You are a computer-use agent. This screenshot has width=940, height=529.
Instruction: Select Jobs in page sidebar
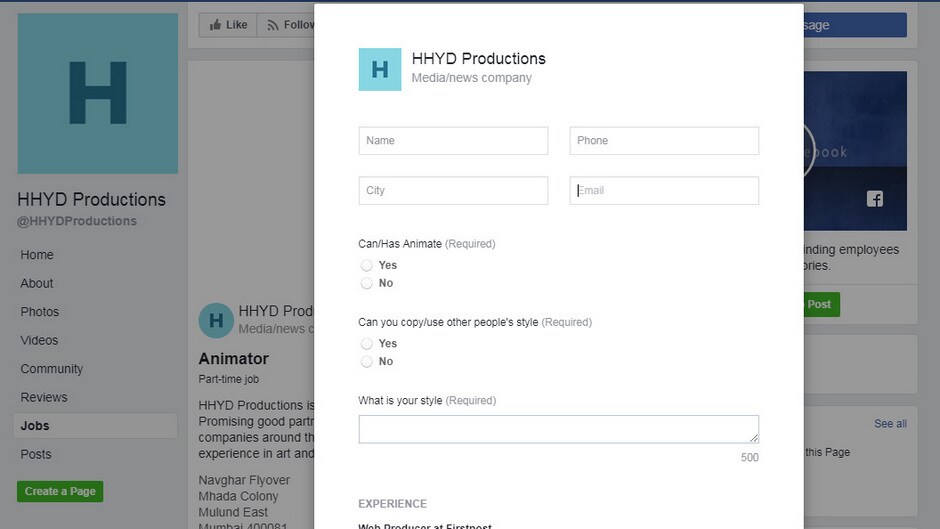tap(95, 426)
